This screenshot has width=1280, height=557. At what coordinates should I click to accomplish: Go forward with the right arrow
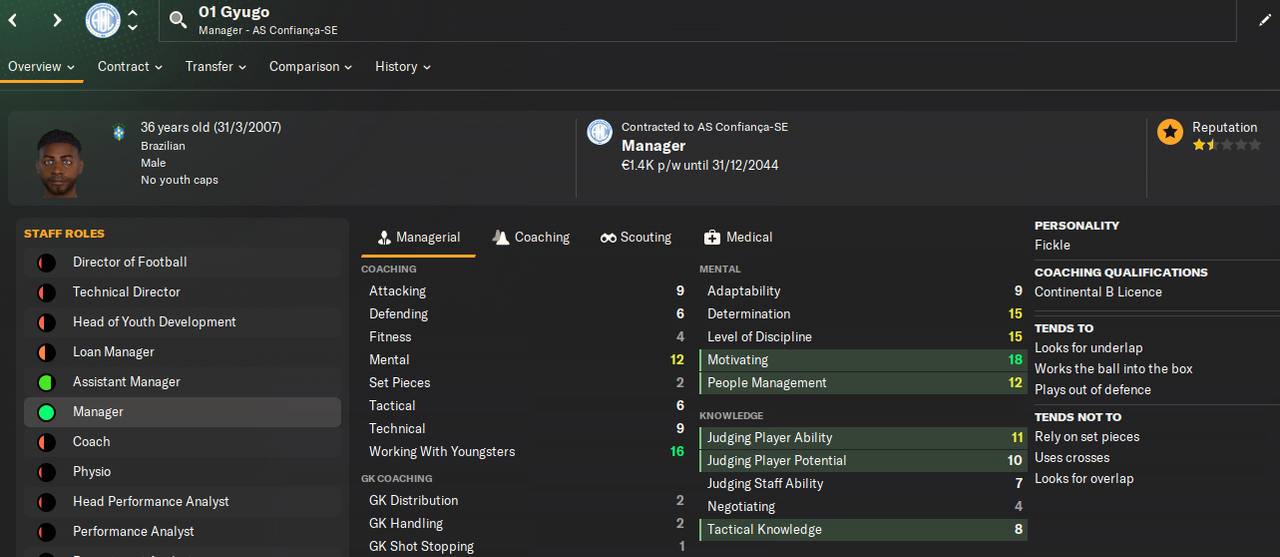(x=57, y=20)
